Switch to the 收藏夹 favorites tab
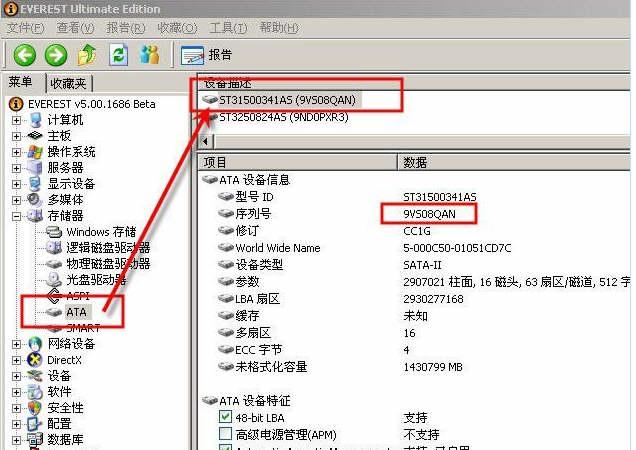The height and width of the screenshot is (450, 636). point(68,84)
